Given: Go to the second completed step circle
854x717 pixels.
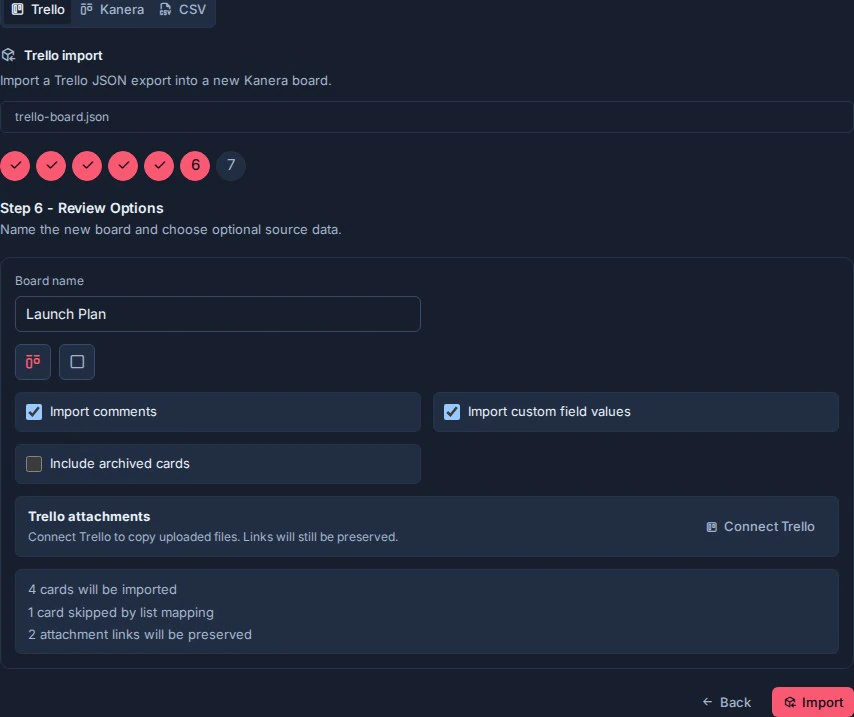Looking at the screenshot, I should coord(51,166).
